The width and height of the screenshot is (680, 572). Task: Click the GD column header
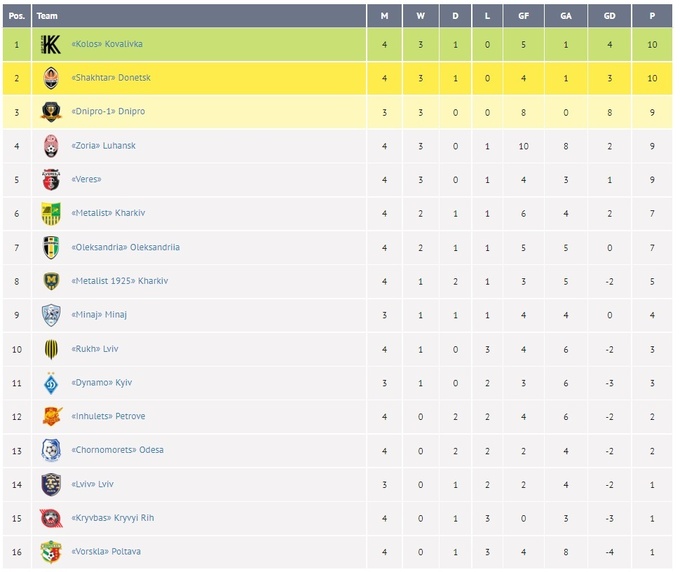(609, 16)
